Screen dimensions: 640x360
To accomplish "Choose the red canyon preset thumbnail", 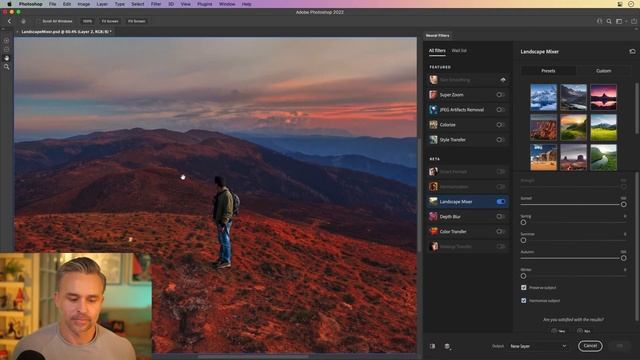I will click(x=543, y=127).
